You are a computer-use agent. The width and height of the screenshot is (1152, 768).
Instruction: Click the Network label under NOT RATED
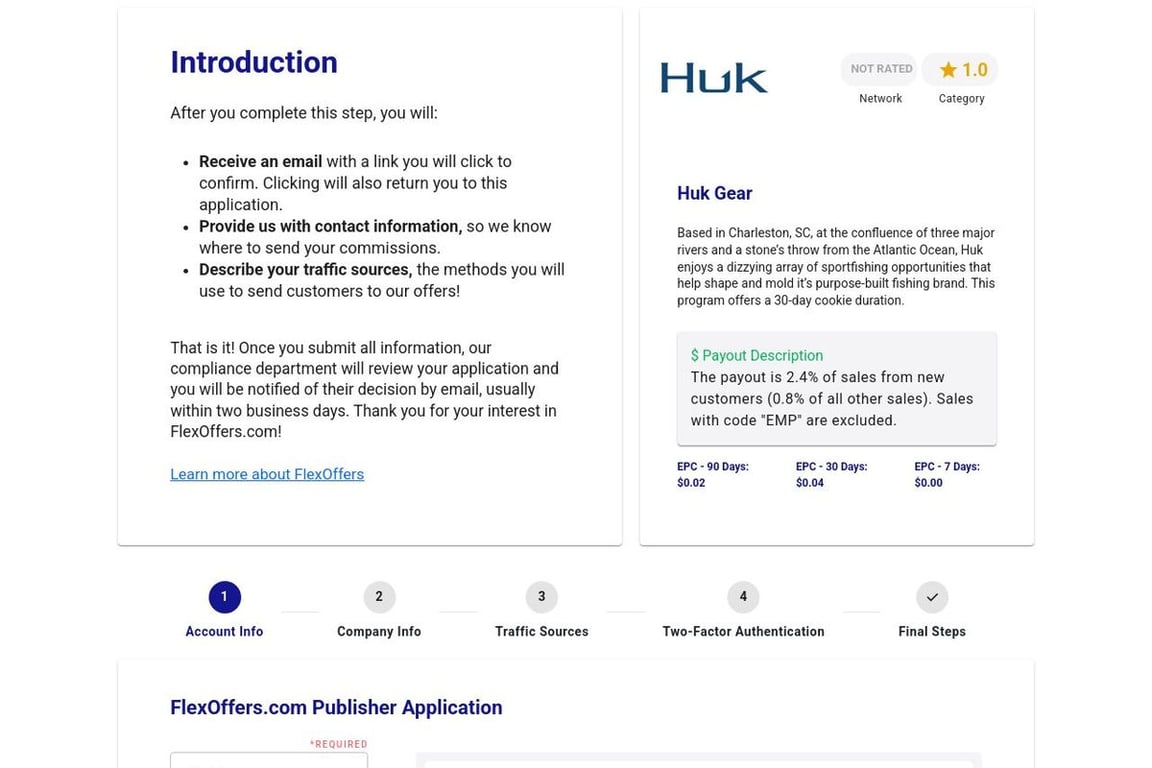[x=880, y=98]
